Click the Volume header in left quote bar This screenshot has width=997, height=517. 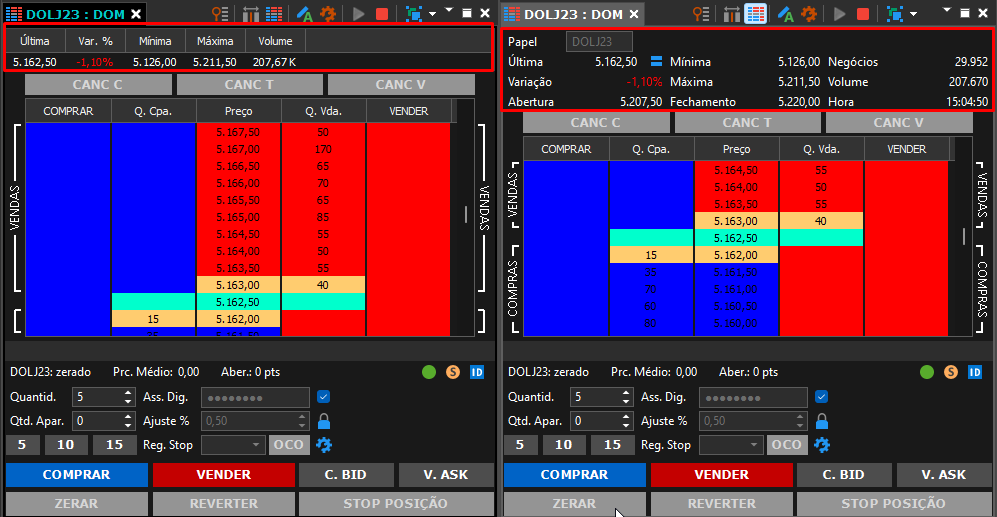(x=275, y=41)
